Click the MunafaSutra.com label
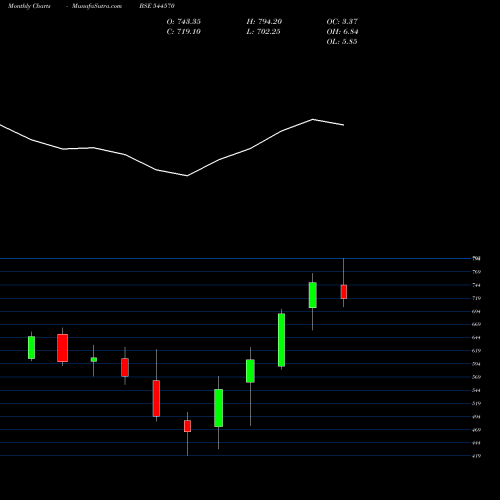This screenshot has height=500, width=500. click(97, 6)
